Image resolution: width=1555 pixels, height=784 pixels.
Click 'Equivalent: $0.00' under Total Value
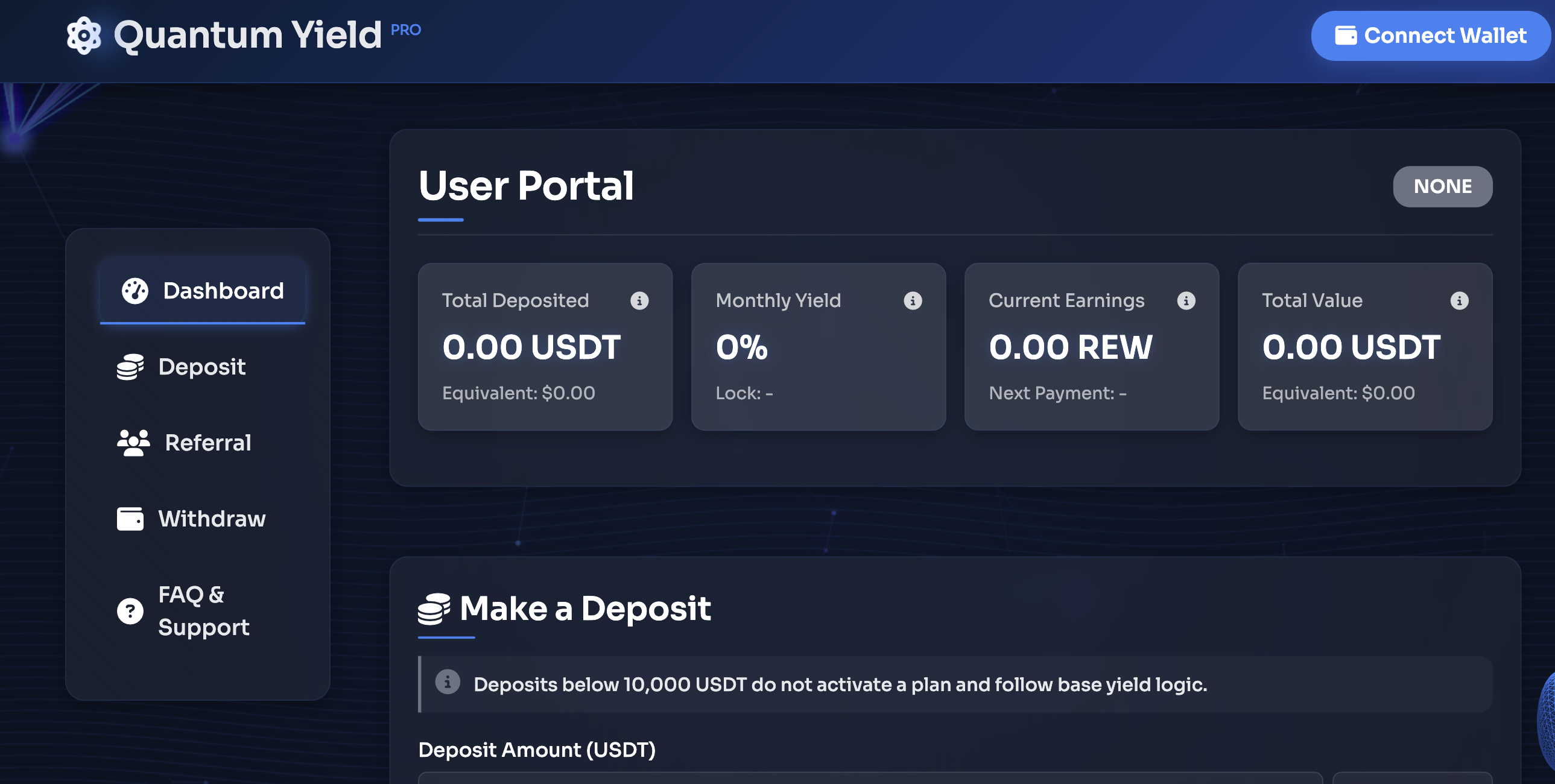1338,393
